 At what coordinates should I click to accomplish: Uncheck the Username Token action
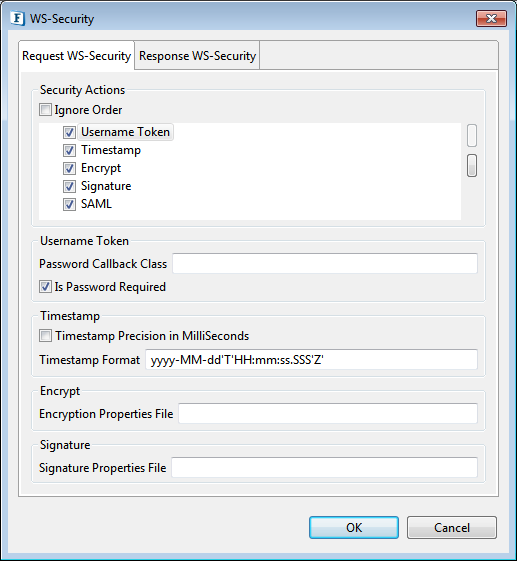69,132
